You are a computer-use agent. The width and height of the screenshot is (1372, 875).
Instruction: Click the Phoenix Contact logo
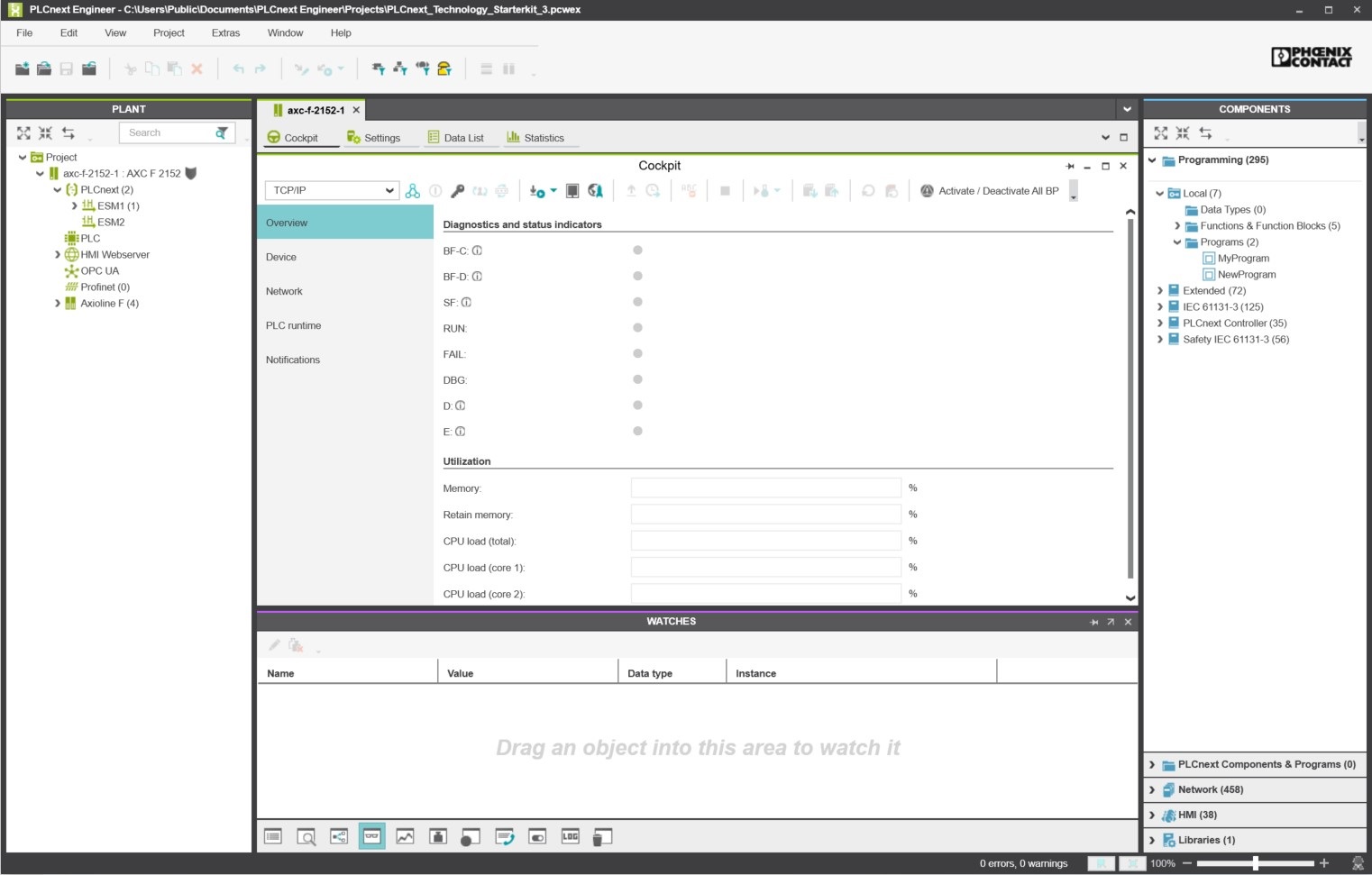pos(1311,57)
